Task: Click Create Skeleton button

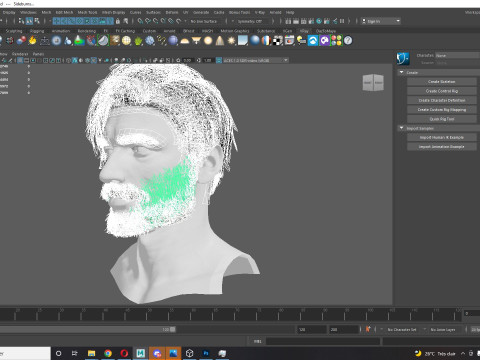Action: click(442, 82)
